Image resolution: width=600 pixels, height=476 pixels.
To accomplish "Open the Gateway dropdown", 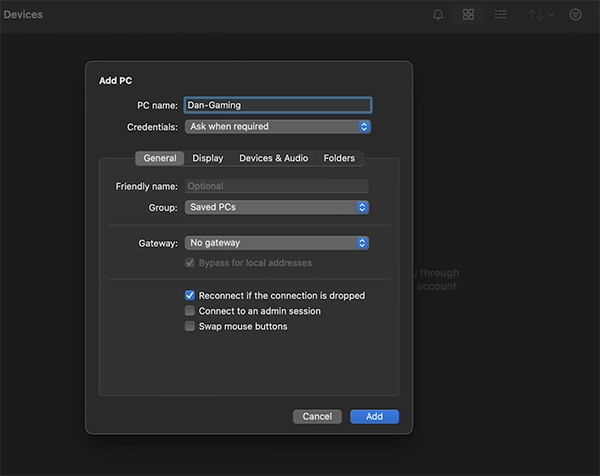I will 277,243.
